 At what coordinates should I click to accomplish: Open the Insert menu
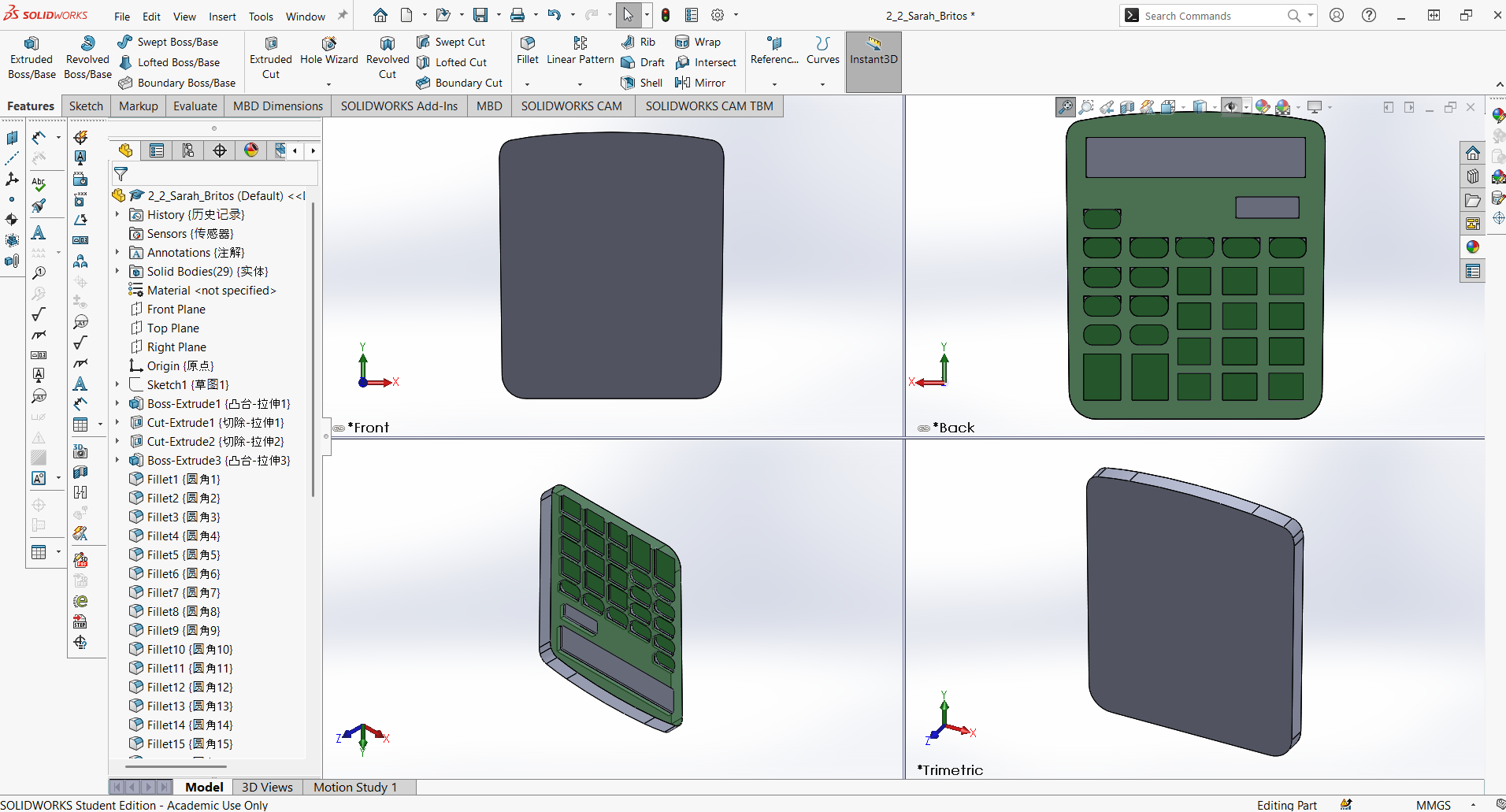(222, 17)
